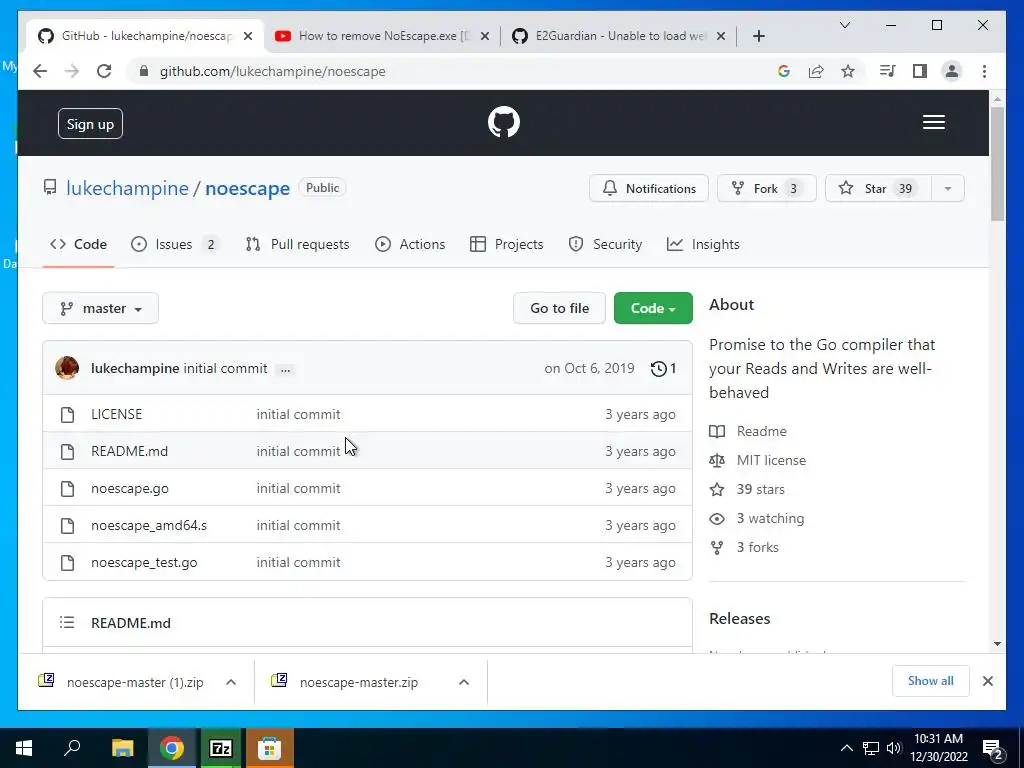The image size is (1024, 768).
Task: Click the Google icon in address bar
Action: pyautogui.click(x=784, y=71)
